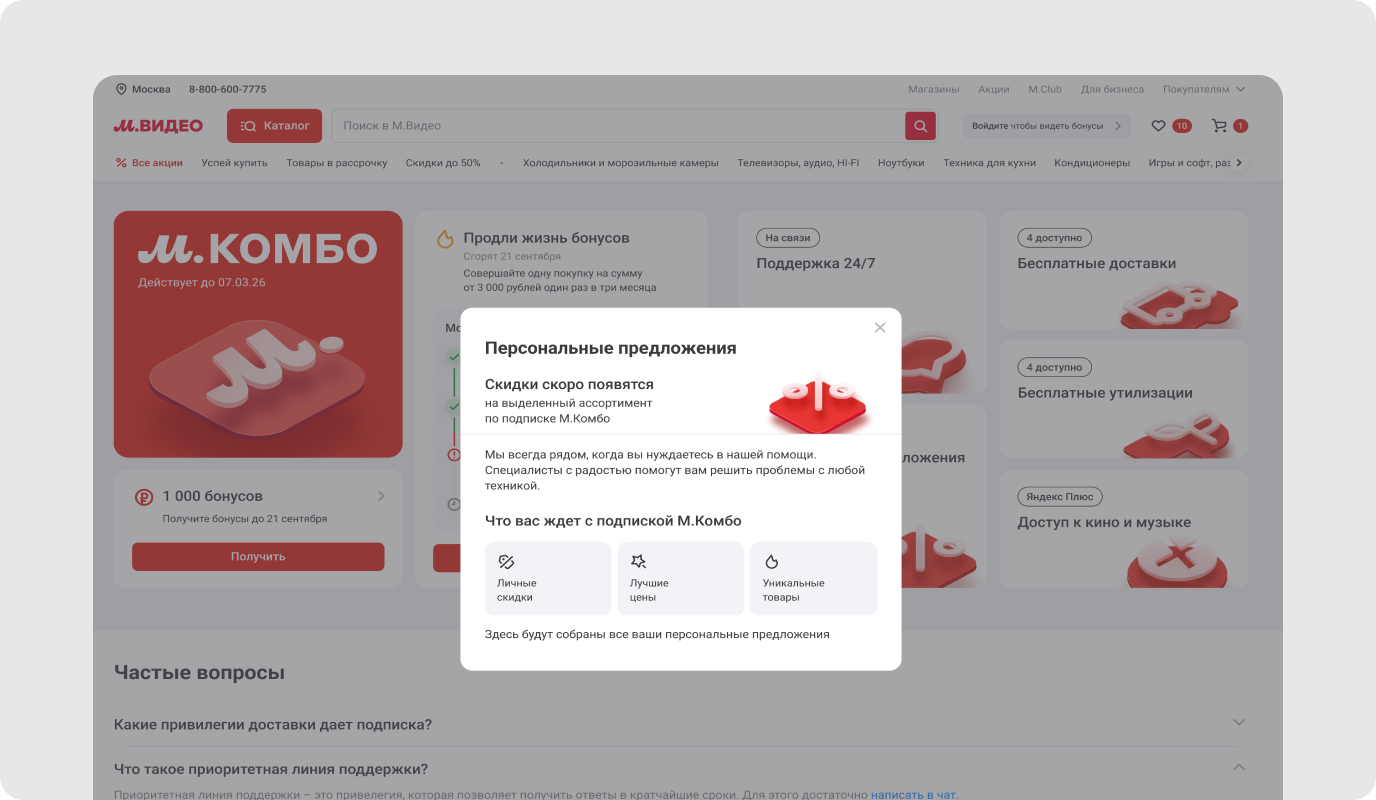The height and width of the screenshot is (800, 1376).
Task: Click the На связи badge
Action: [x=787, y=238]
